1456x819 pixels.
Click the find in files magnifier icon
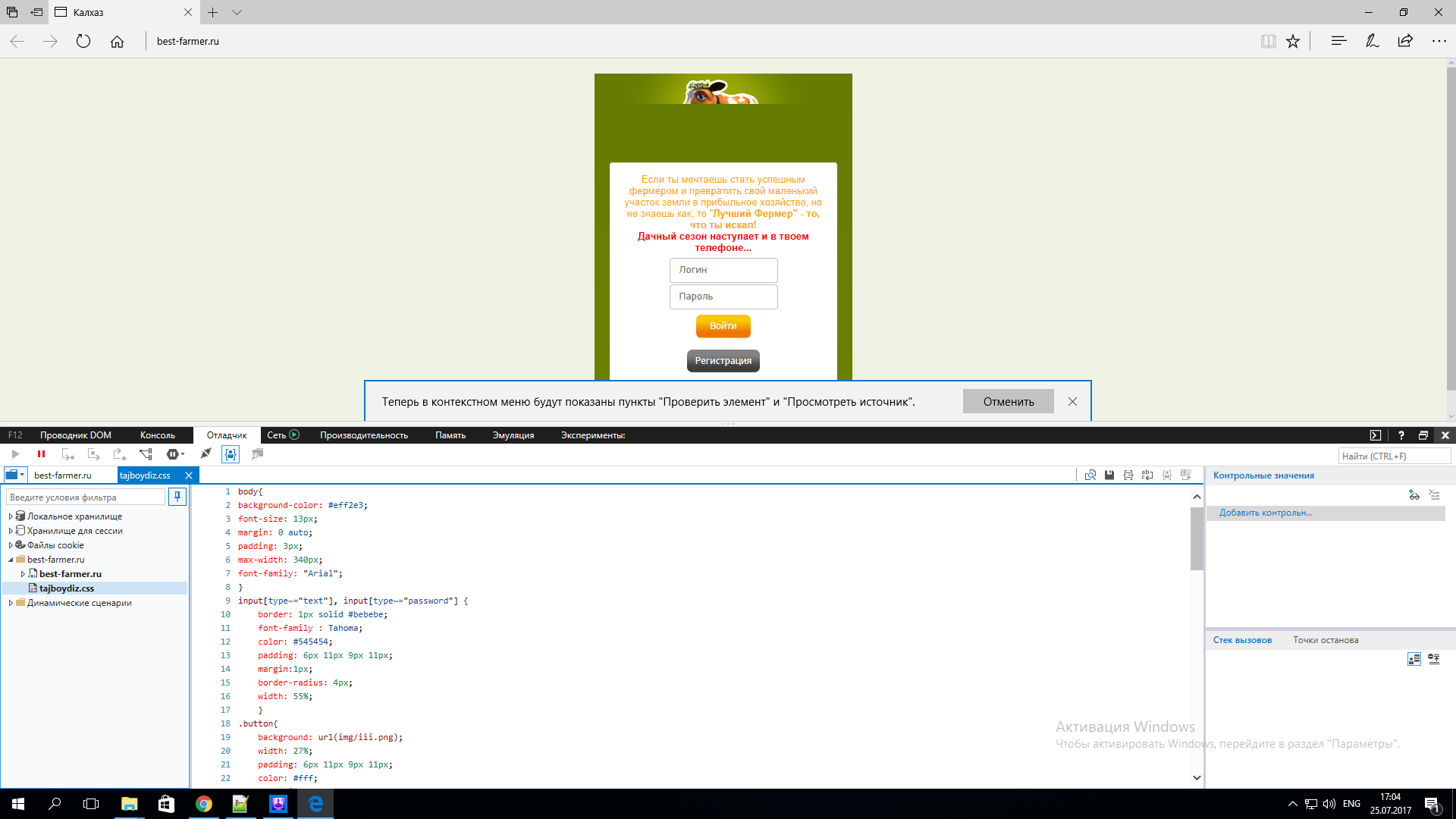[1090, 475]
